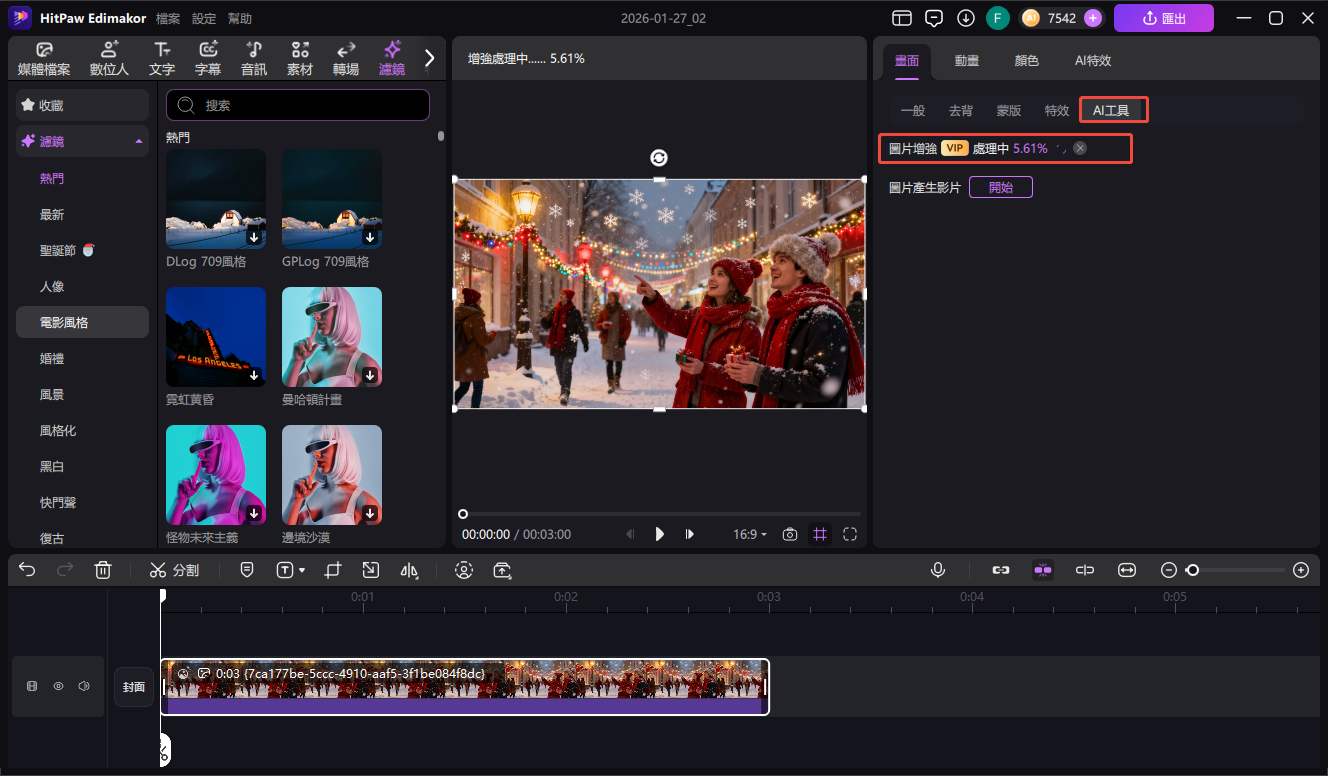Expand more toolbar tabs with right chevron
The height and width of the screenshot is (776, 1328).
coord(429,58)
